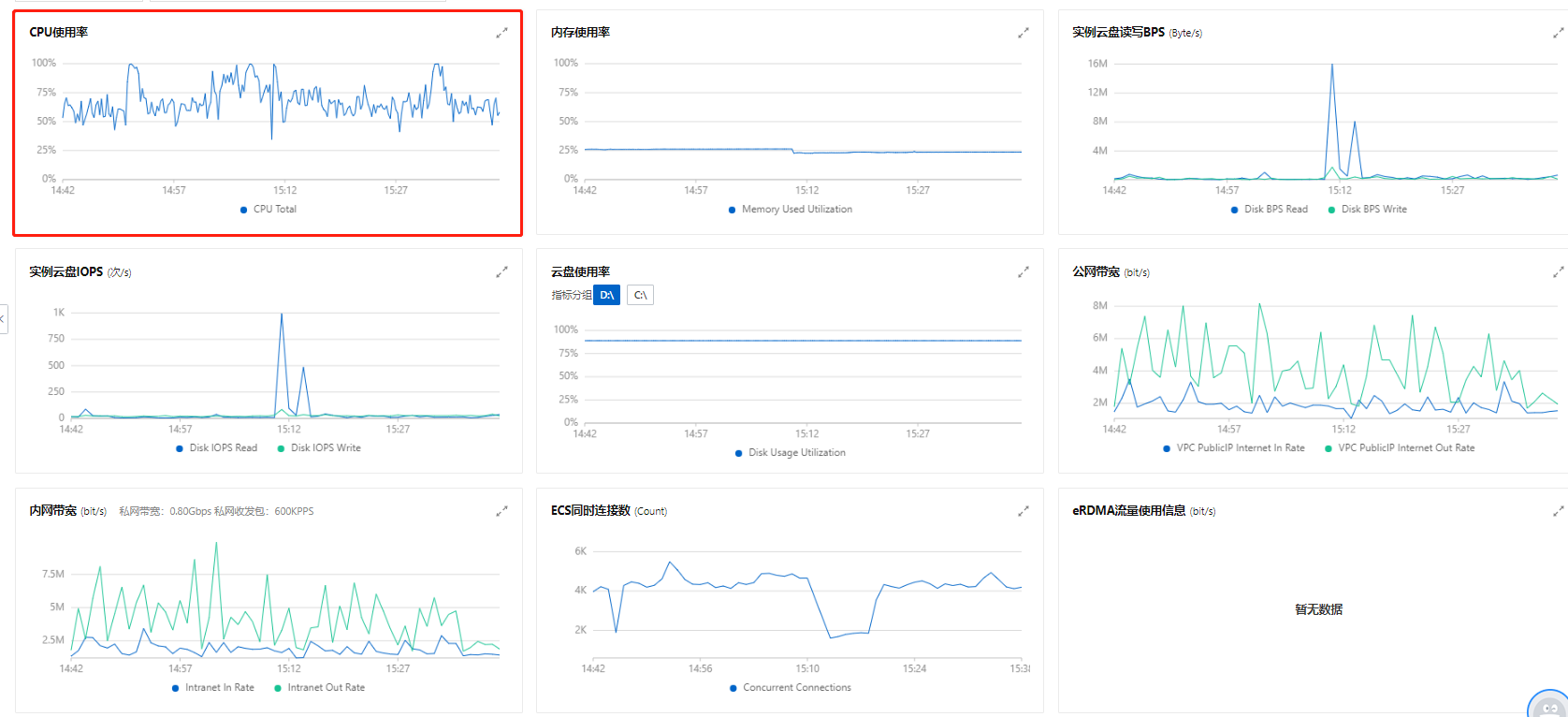This screenshot has height=717, width=1568.
Task: Toggle VPC PublicIP Internet Out Rate legend
Action: click(x=1400, y=447)
